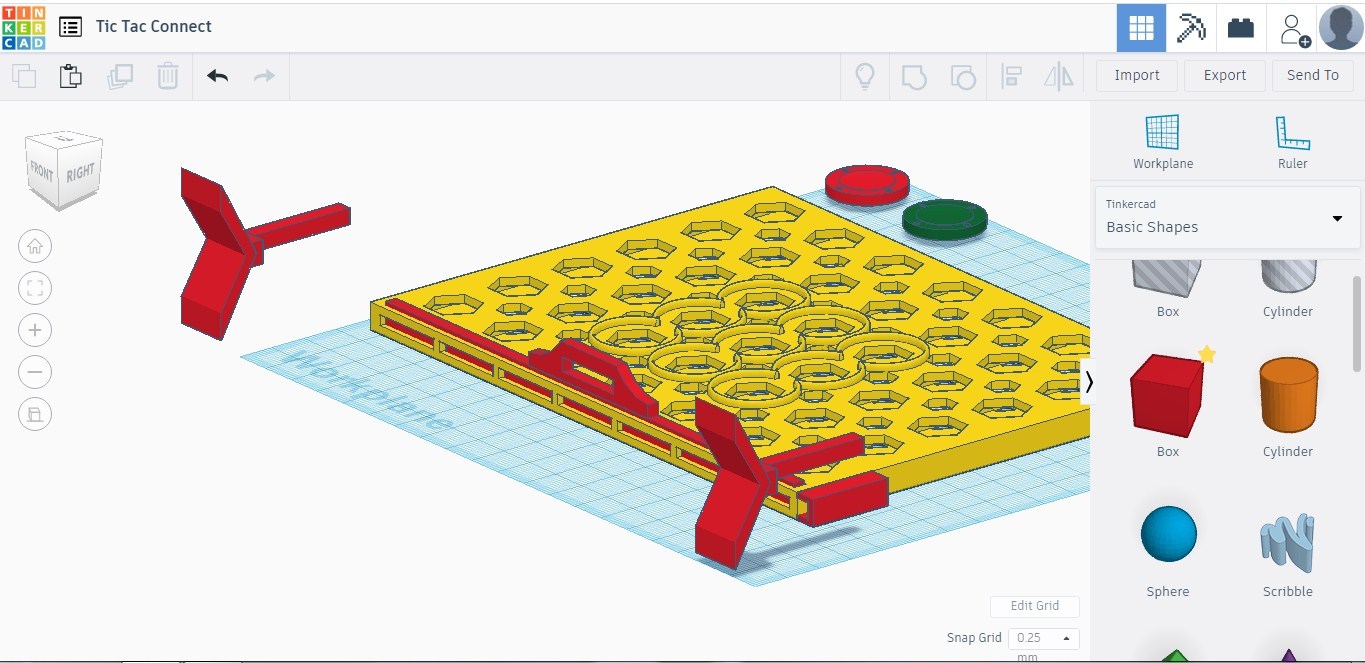Click the Home view button
The image size is (1365, 663).
click(35, 246)
